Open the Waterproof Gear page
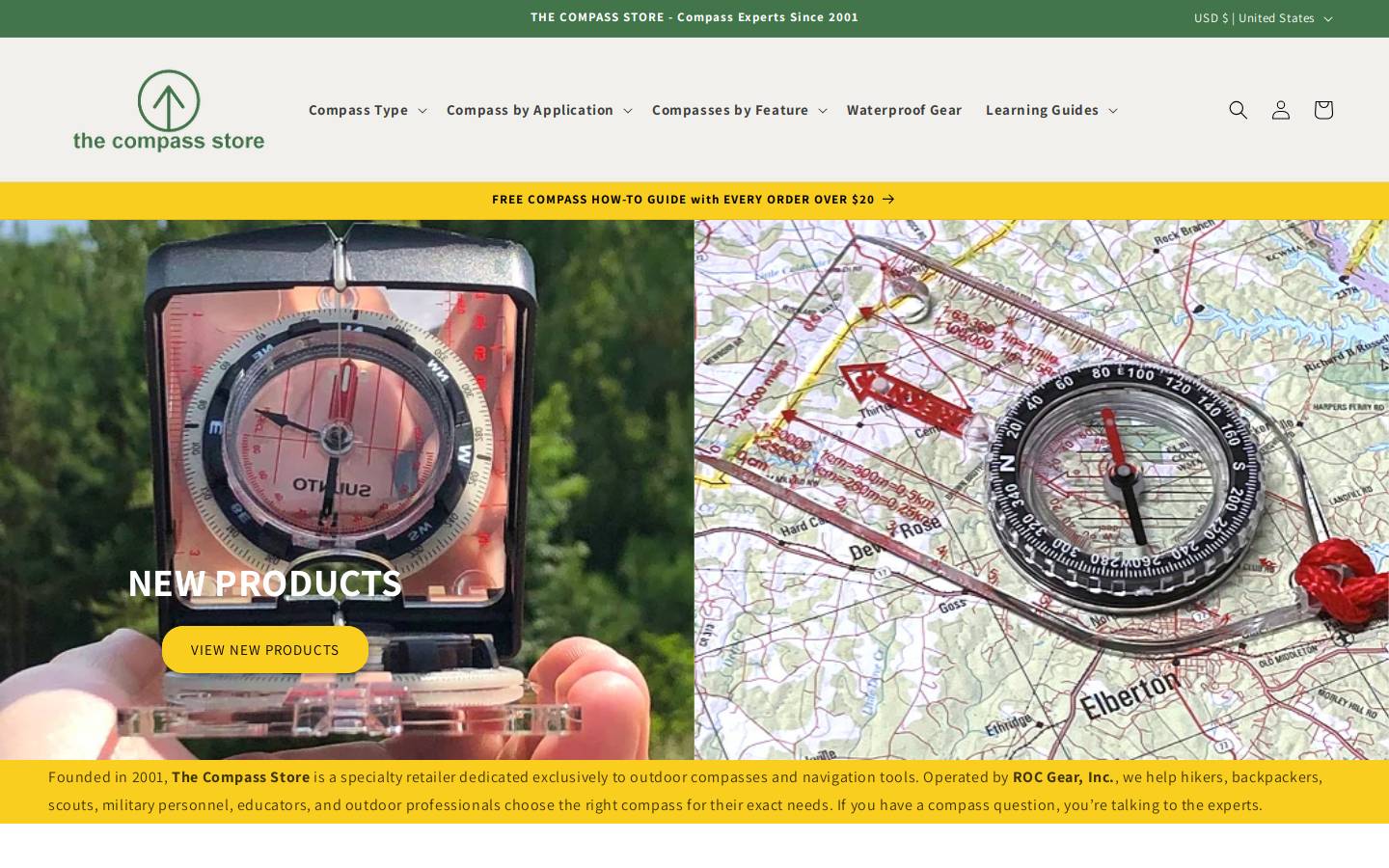Image resolution: width=1389 pixels, height=868 pixels. point(904,110)
